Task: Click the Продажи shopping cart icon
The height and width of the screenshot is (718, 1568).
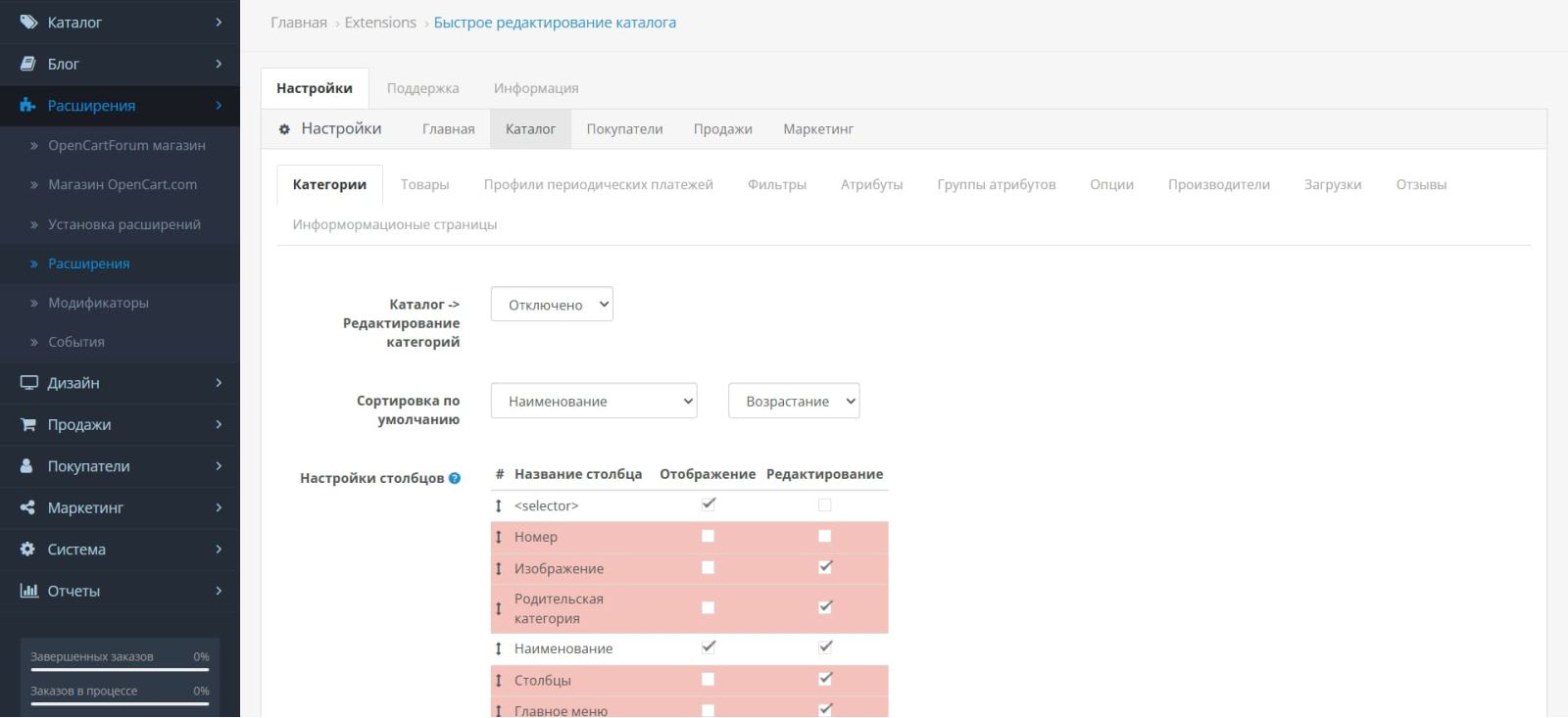Action: point(28,424)
